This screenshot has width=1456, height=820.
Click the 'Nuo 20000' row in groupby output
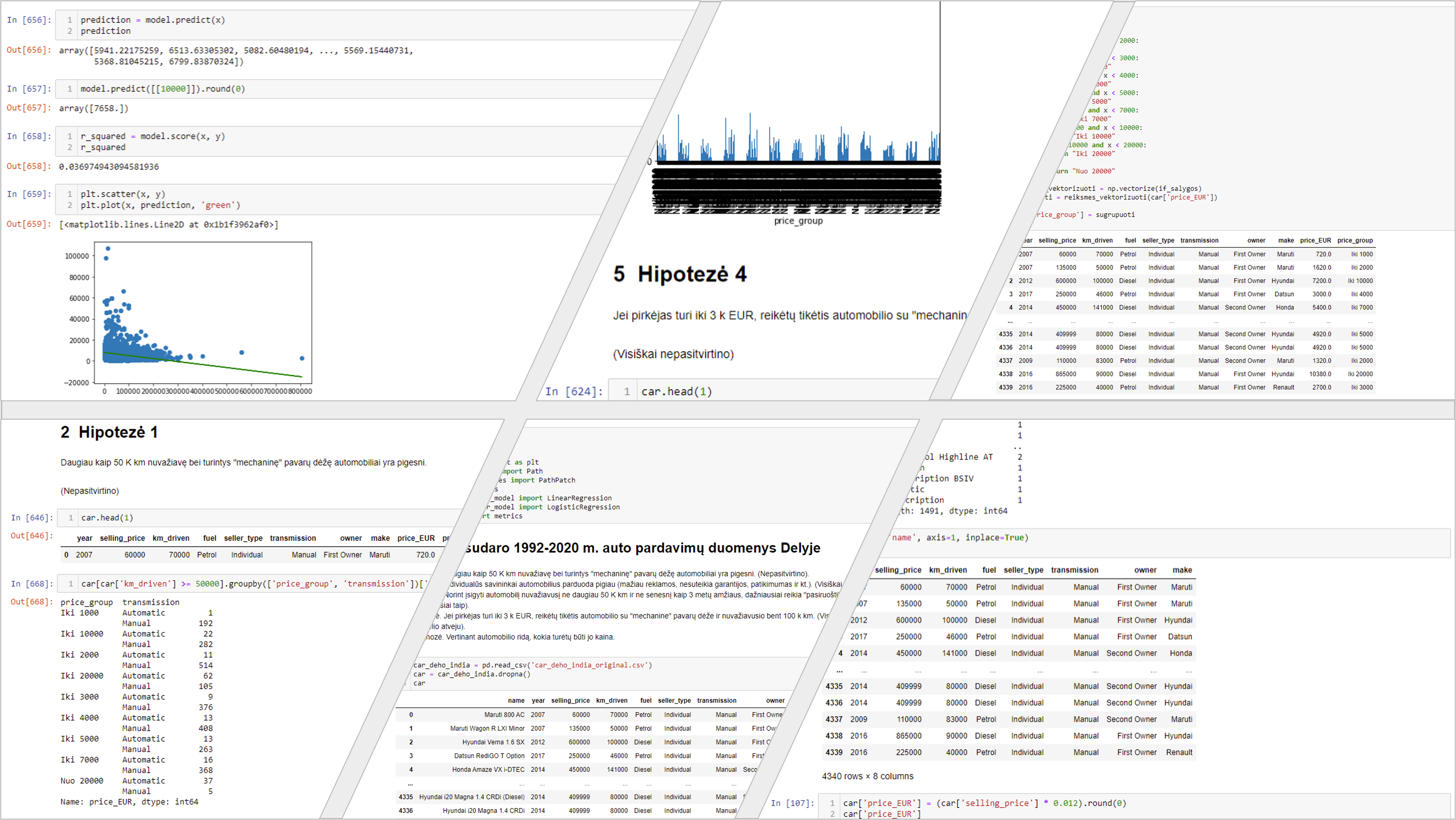[137, 781]
